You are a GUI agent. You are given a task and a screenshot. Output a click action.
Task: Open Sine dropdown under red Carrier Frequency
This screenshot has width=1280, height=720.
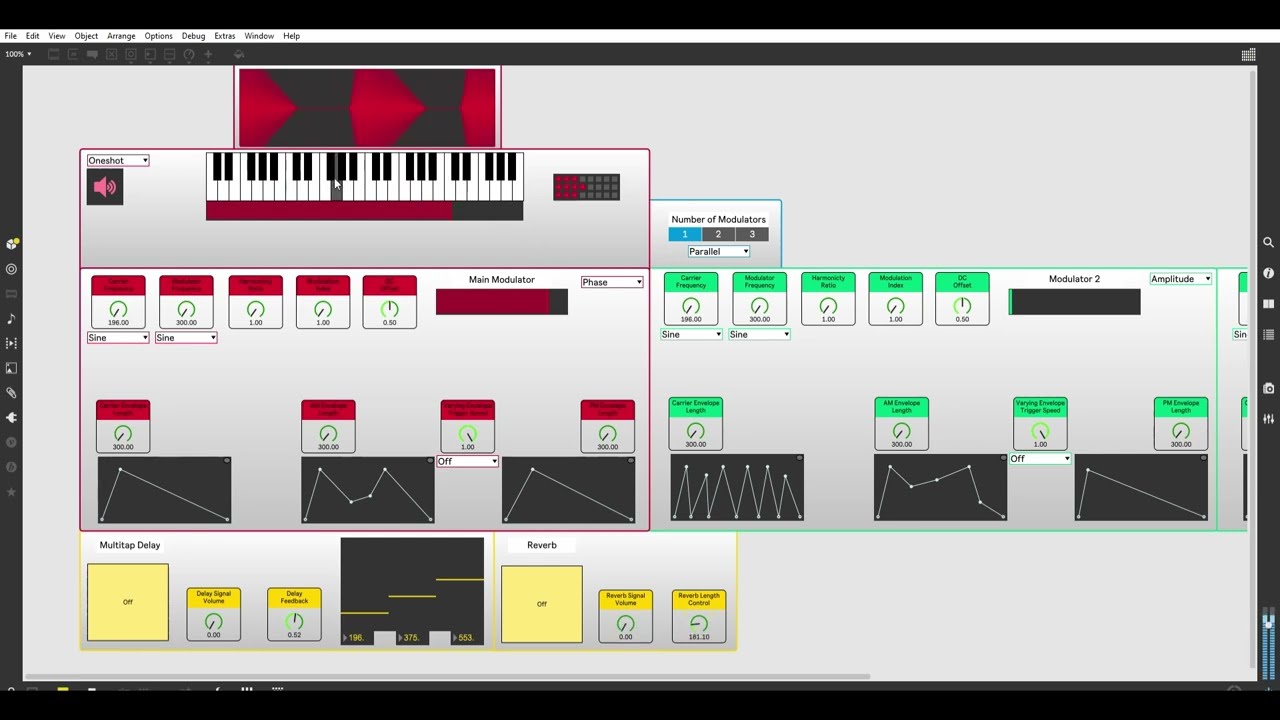point(118,338)
